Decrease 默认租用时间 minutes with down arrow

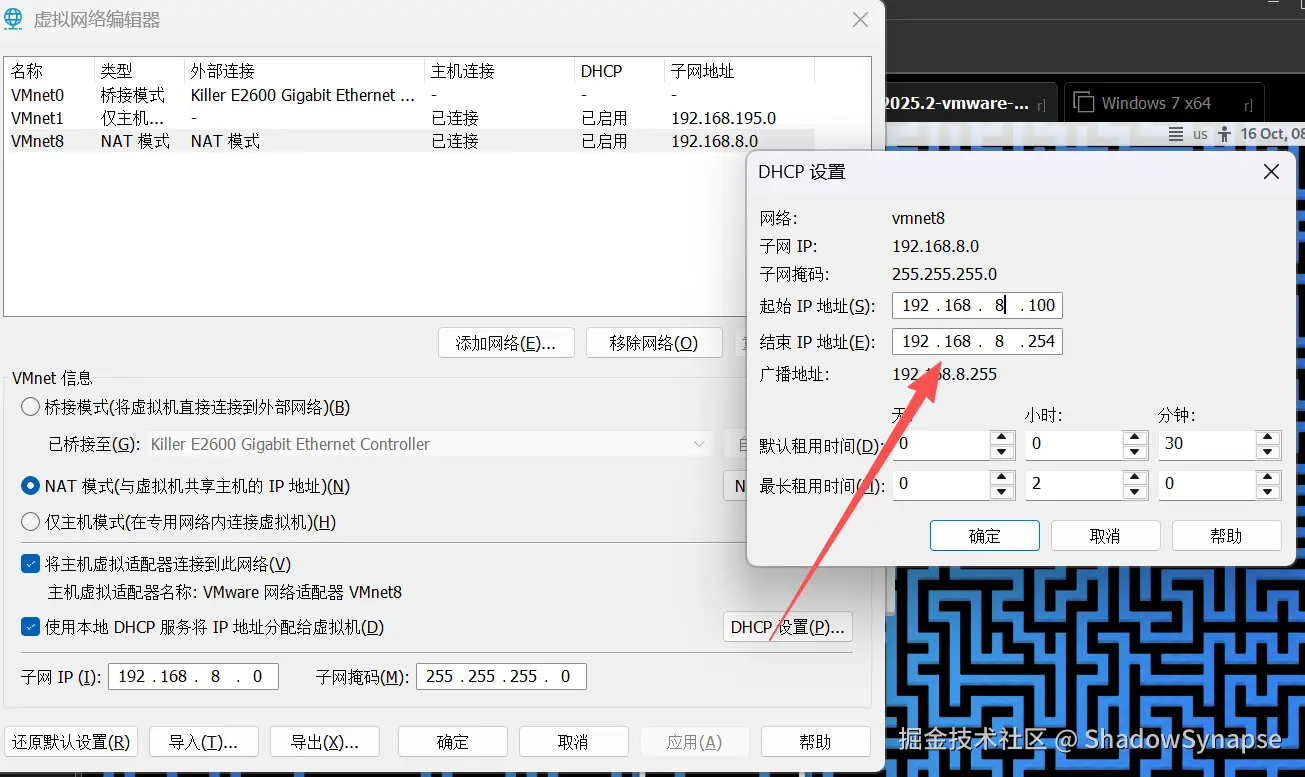click(1269, 452)
